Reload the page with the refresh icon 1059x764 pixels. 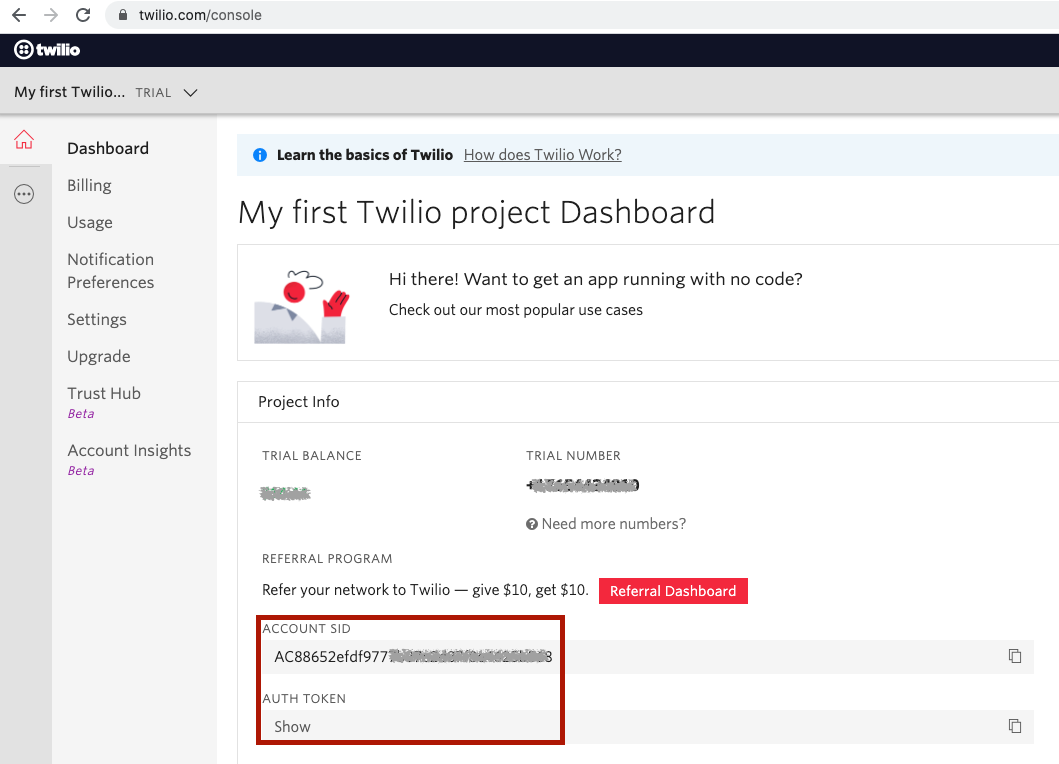[x=82, y=15]
